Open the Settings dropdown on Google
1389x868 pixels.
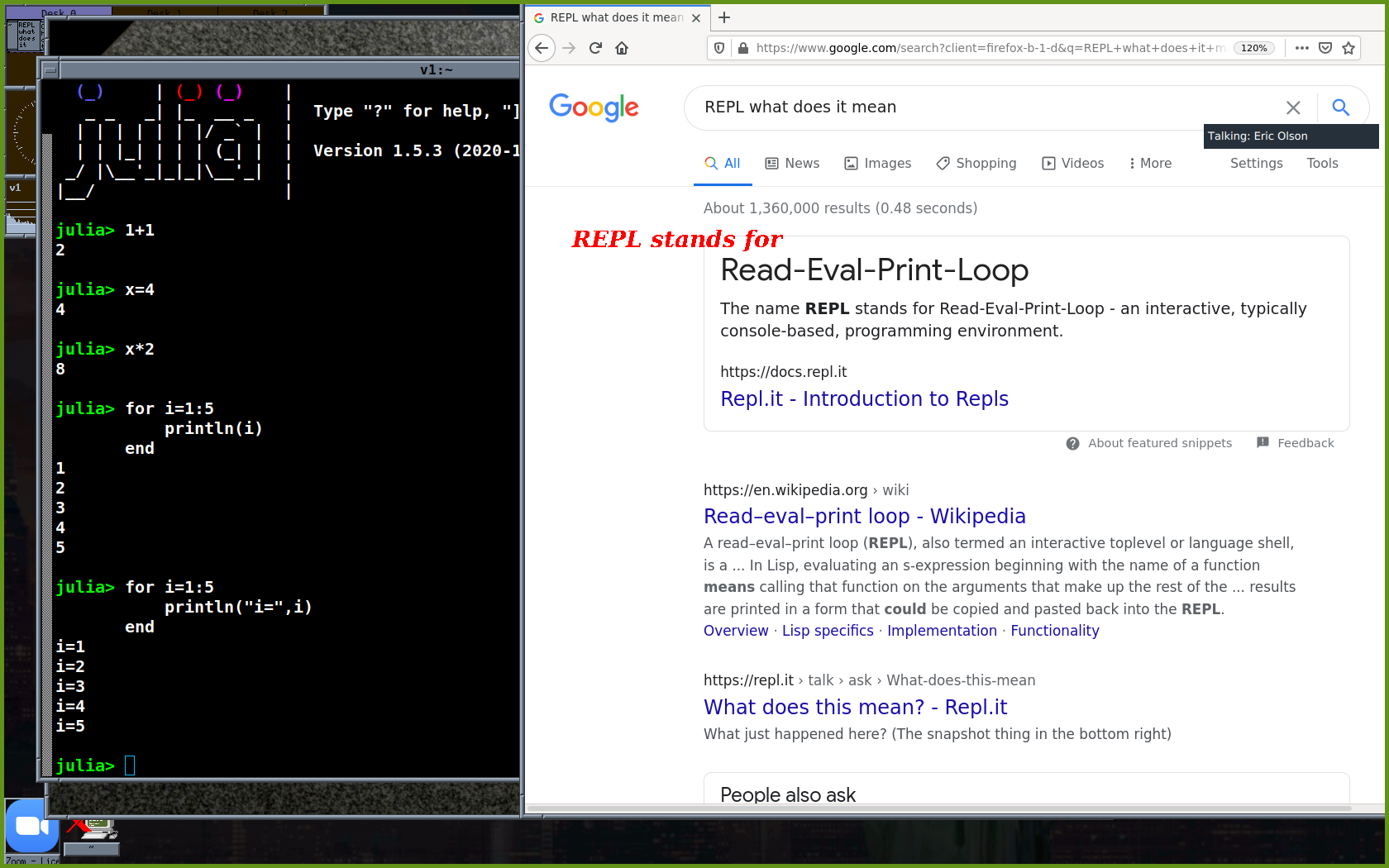click(x=1256, y=164)
